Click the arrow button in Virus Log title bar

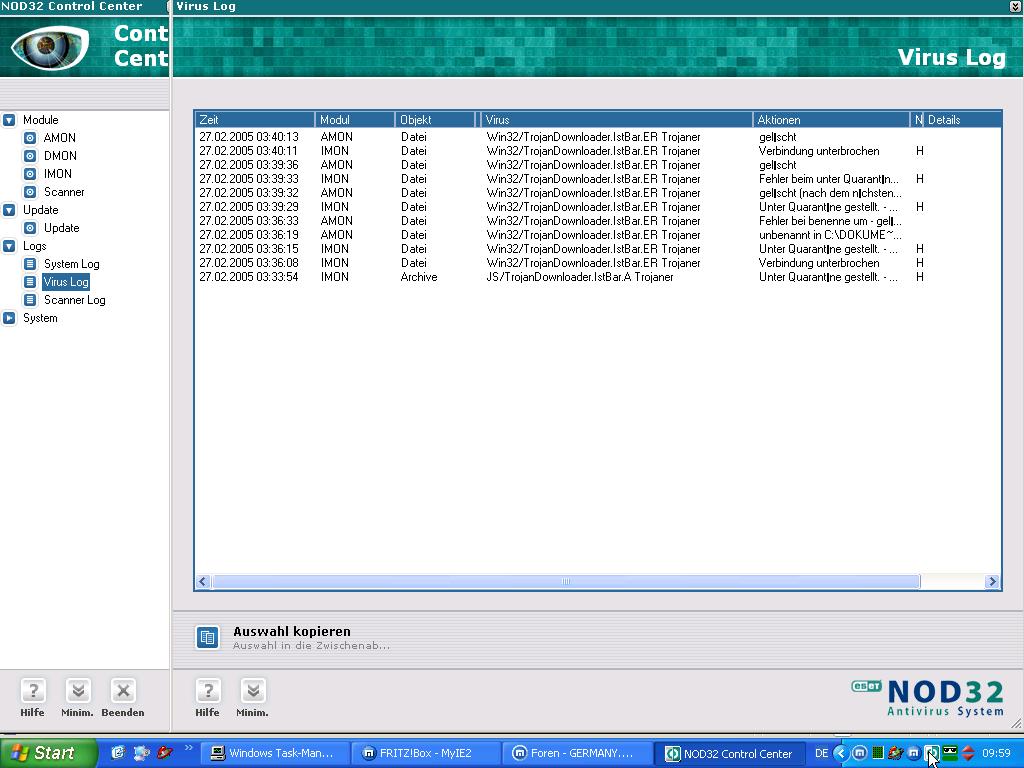coord(1016,7)
